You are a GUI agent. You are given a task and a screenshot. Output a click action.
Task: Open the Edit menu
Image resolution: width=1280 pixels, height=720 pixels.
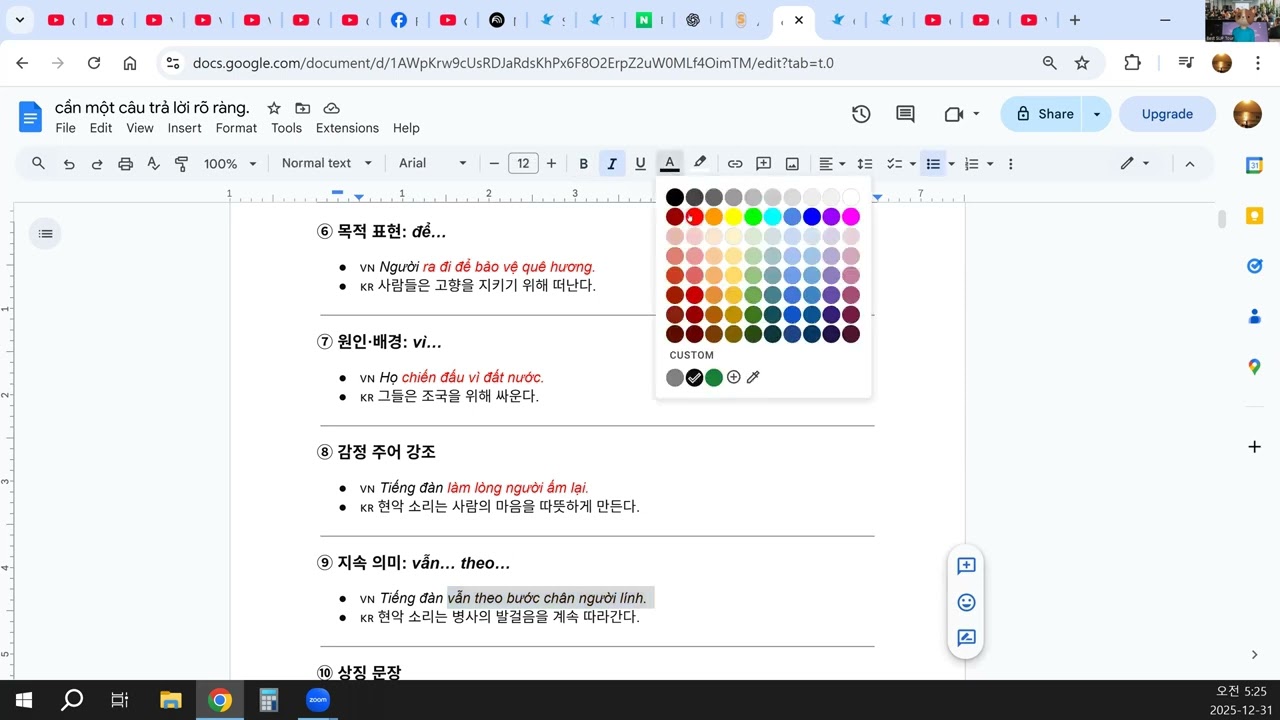click(101, 128)
